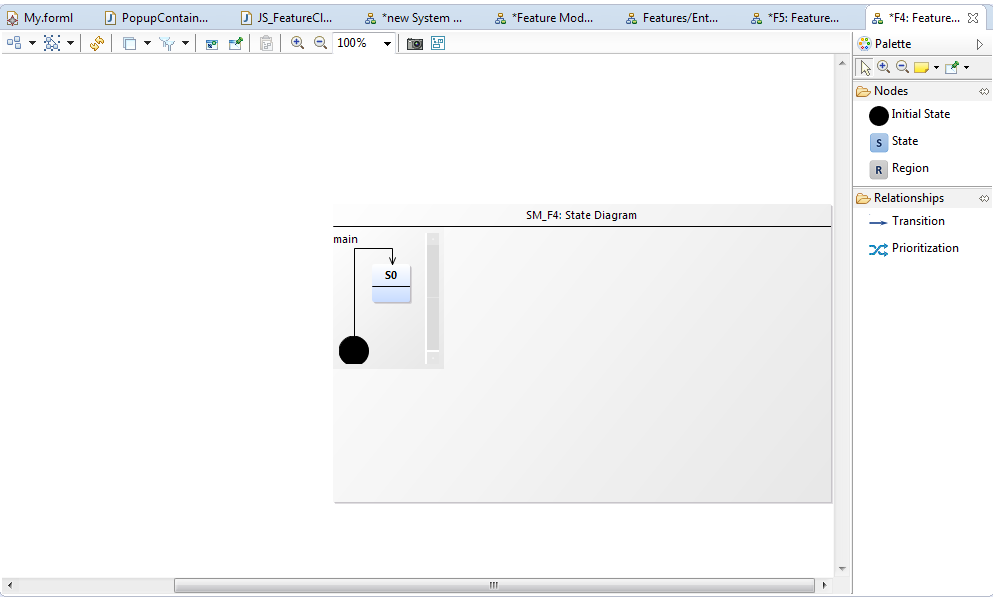Select the Initial State palette tool
This screenshot has height=597, width=993.
point(909,115)
